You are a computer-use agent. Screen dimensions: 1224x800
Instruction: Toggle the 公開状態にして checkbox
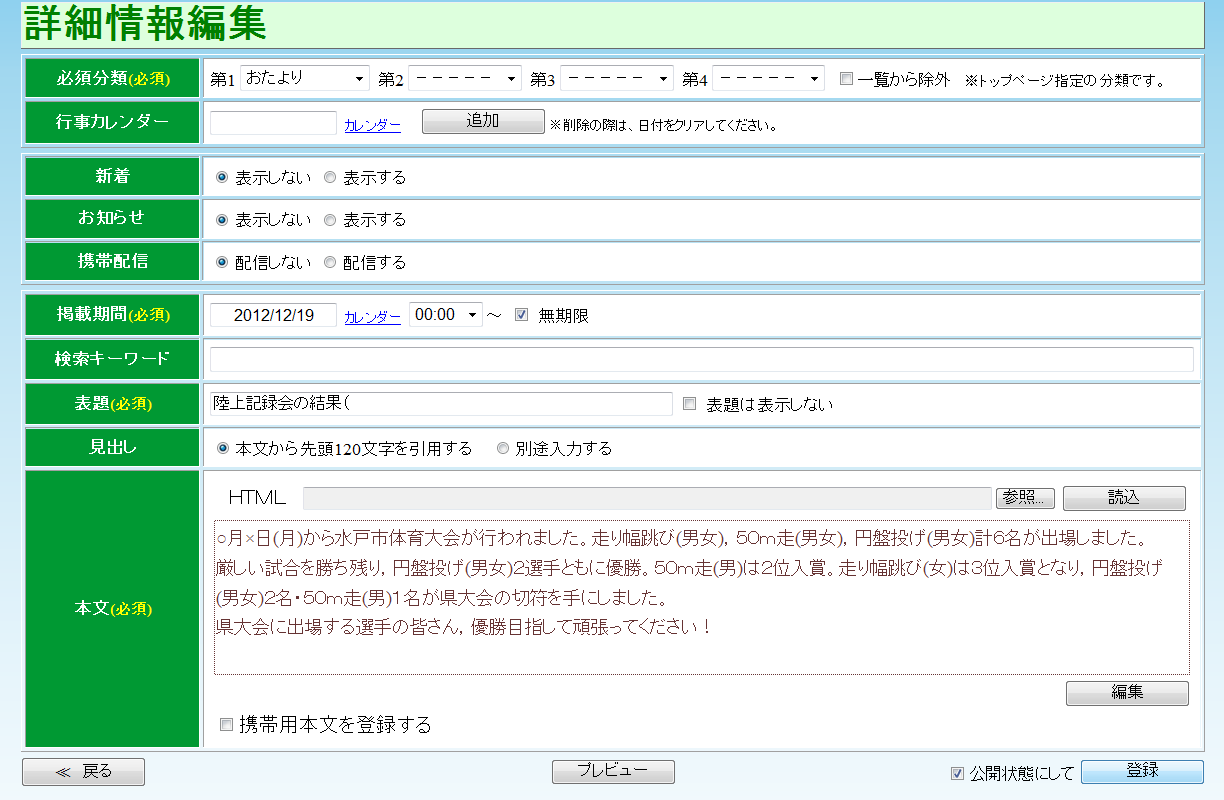pyautogui.click(x=957, y=773)
